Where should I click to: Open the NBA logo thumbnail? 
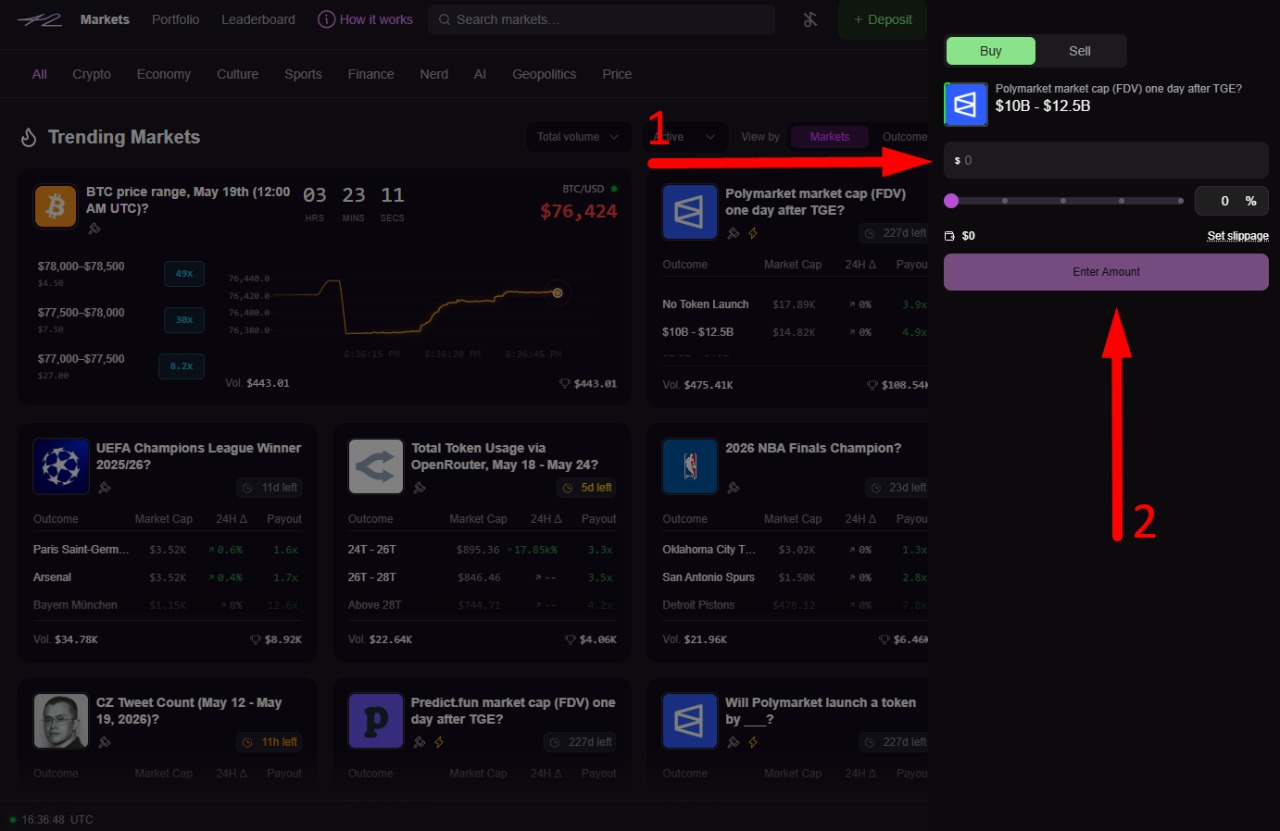coord(690,466)
